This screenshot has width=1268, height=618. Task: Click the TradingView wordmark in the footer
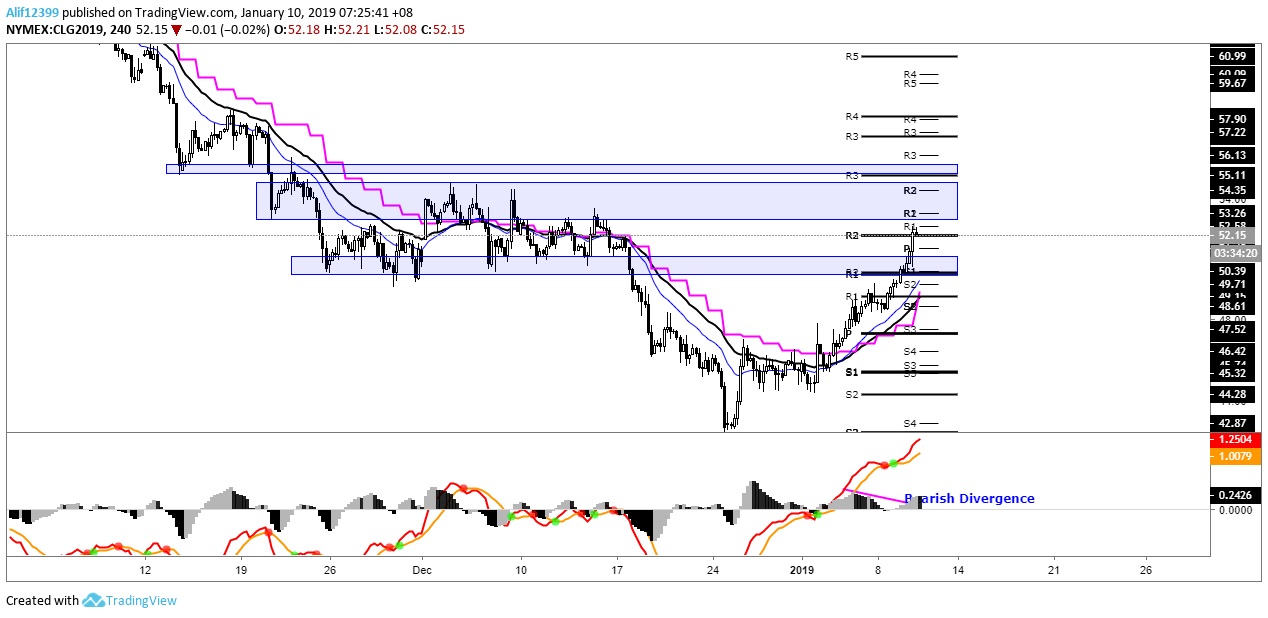(143, 601)
